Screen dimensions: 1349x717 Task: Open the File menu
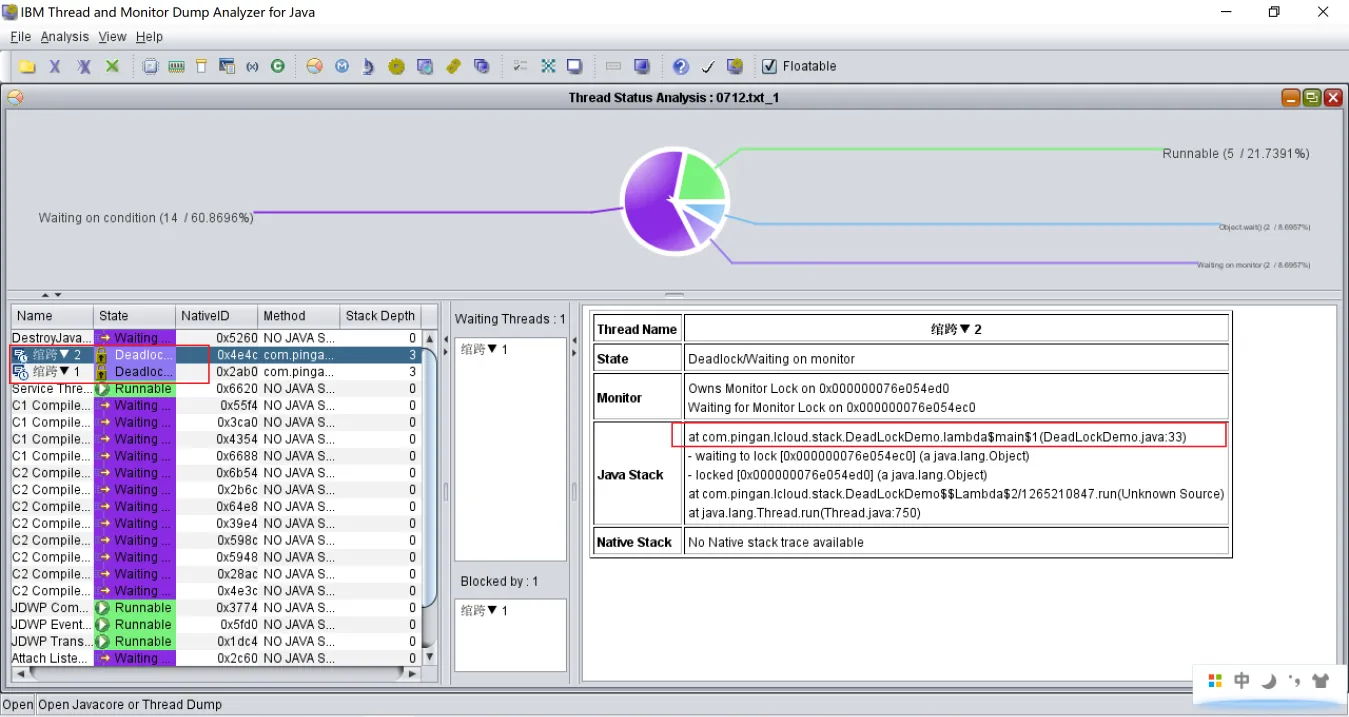coord(20,37)
